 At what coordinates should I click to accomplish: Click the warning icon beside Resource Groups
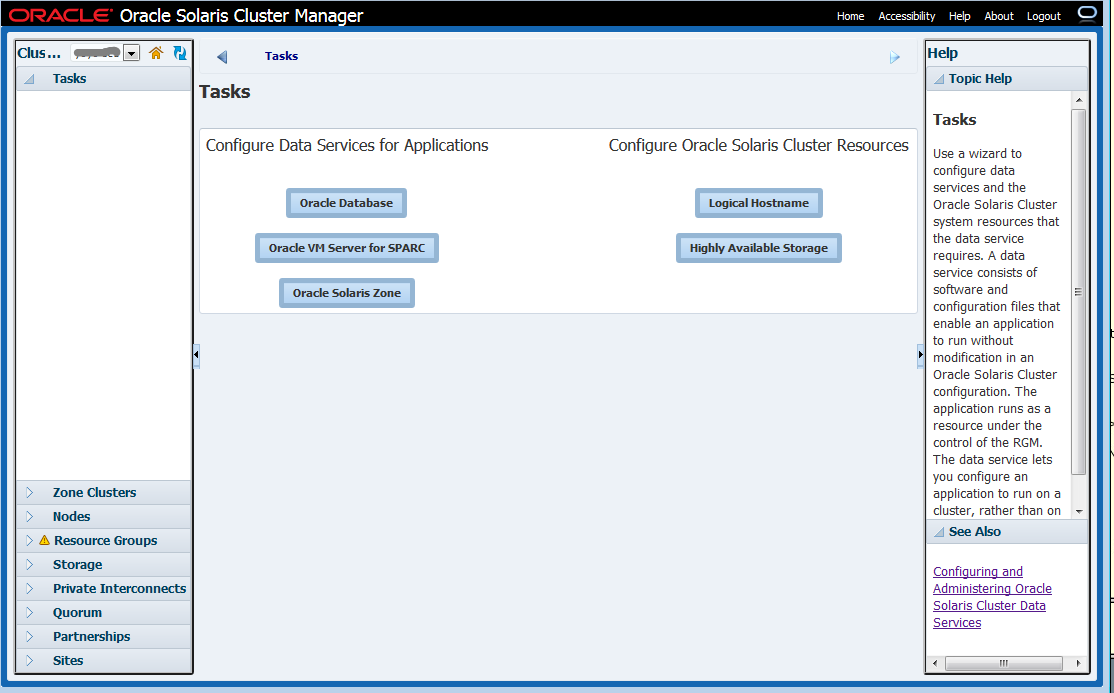click(44, 540)
